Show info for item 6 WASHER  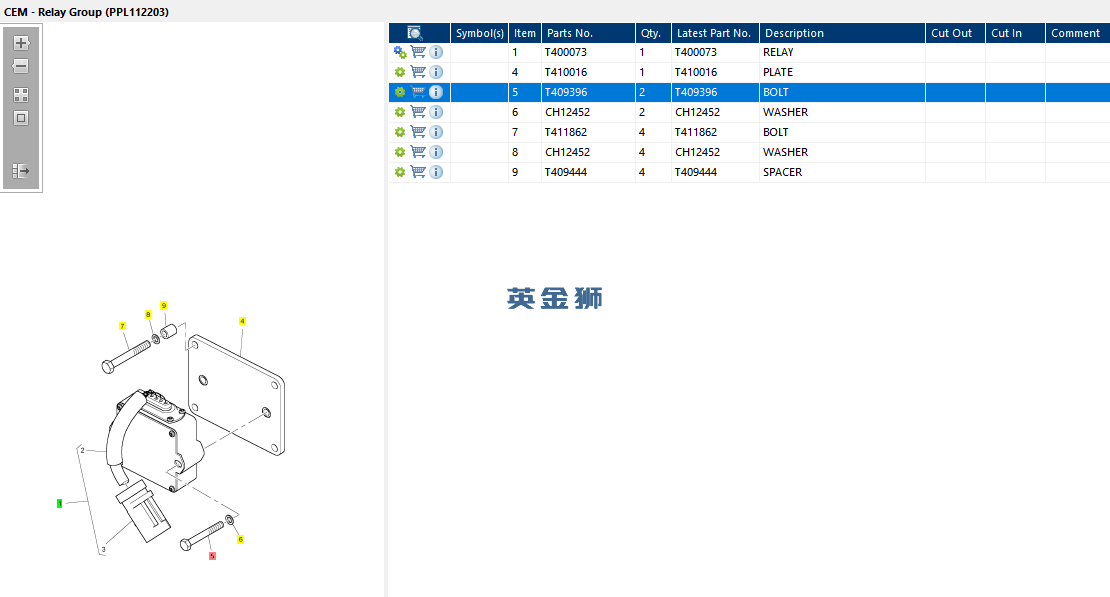[436, 112]
